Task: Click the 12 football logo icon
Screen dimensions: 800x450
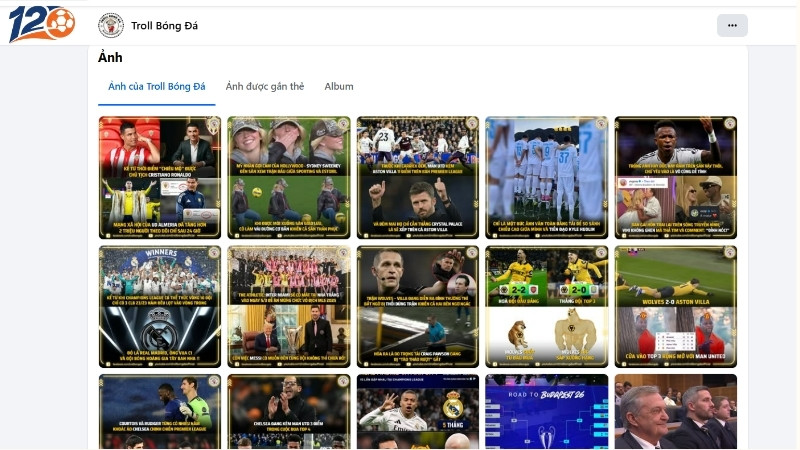Action: click(x=42, y=24)
